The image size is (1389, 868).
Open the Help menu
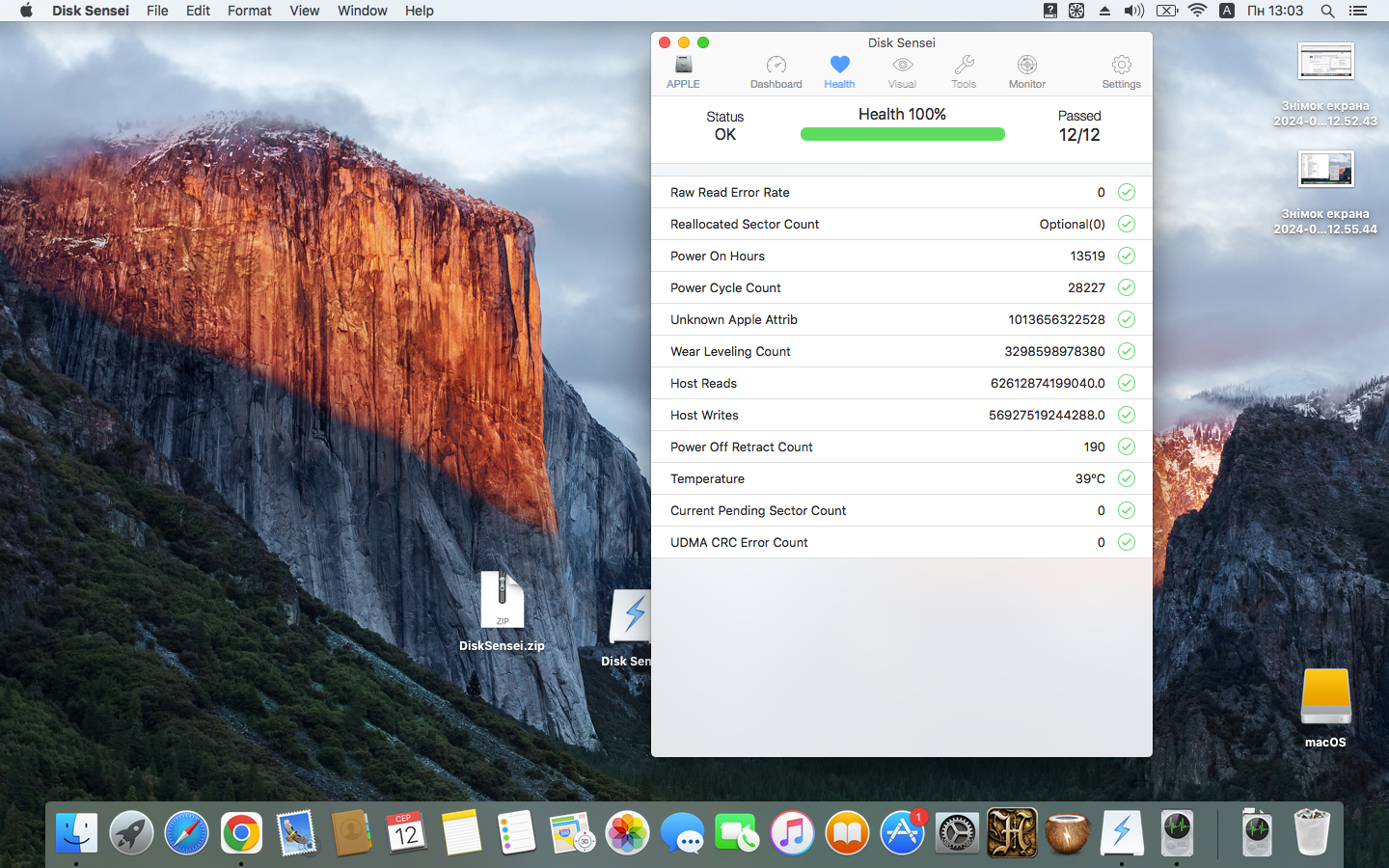click(x=419, y=11)
